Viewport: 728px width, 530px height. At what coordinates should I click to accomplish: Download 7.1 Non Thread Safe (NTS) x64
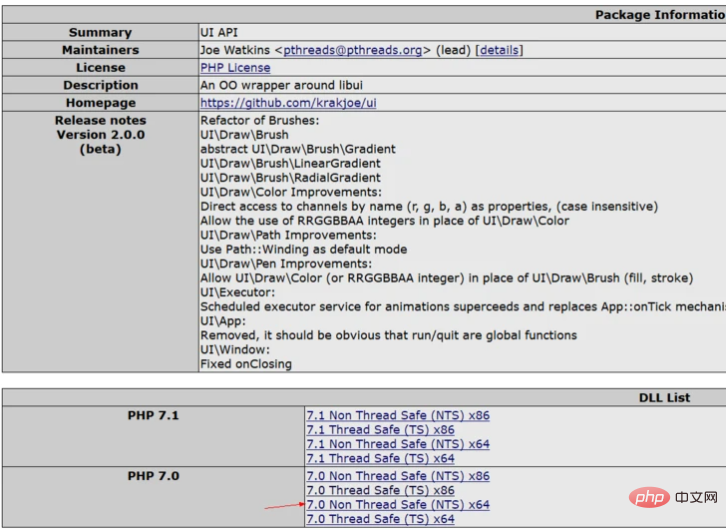(398, 444)
